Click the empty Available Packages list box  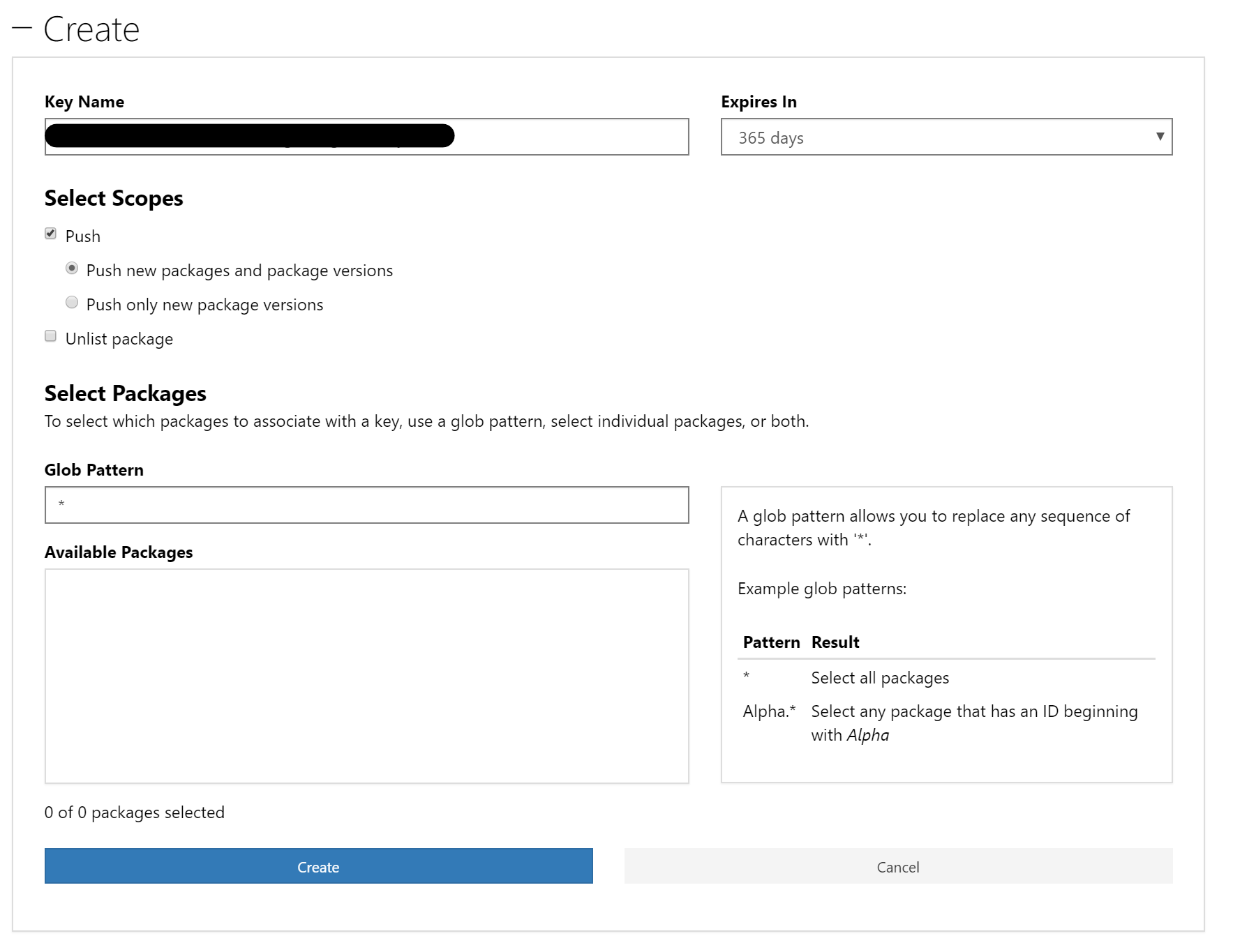[x=366, y=675]
